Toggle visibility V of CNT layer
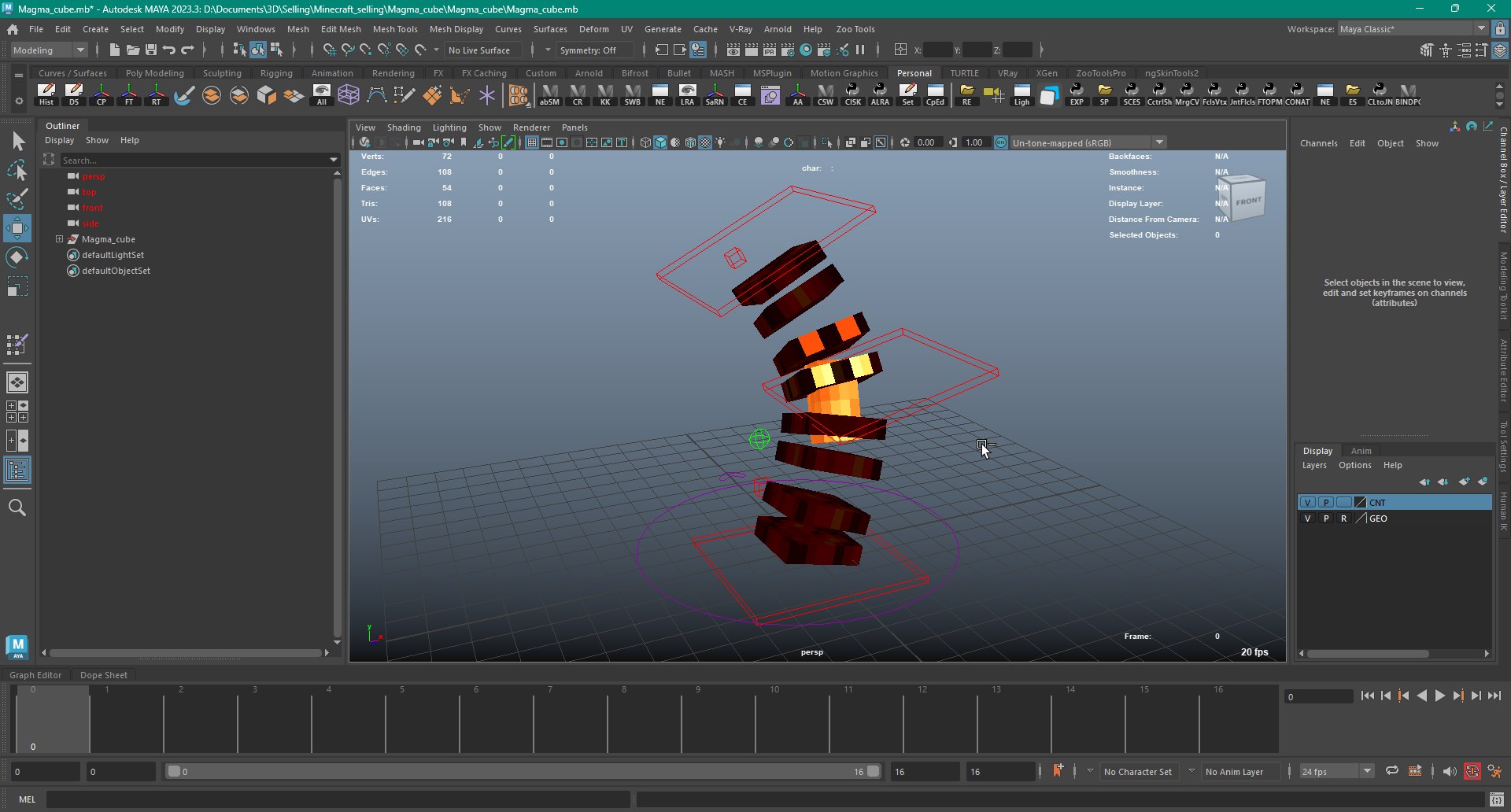 click(x=1307, y=502)
